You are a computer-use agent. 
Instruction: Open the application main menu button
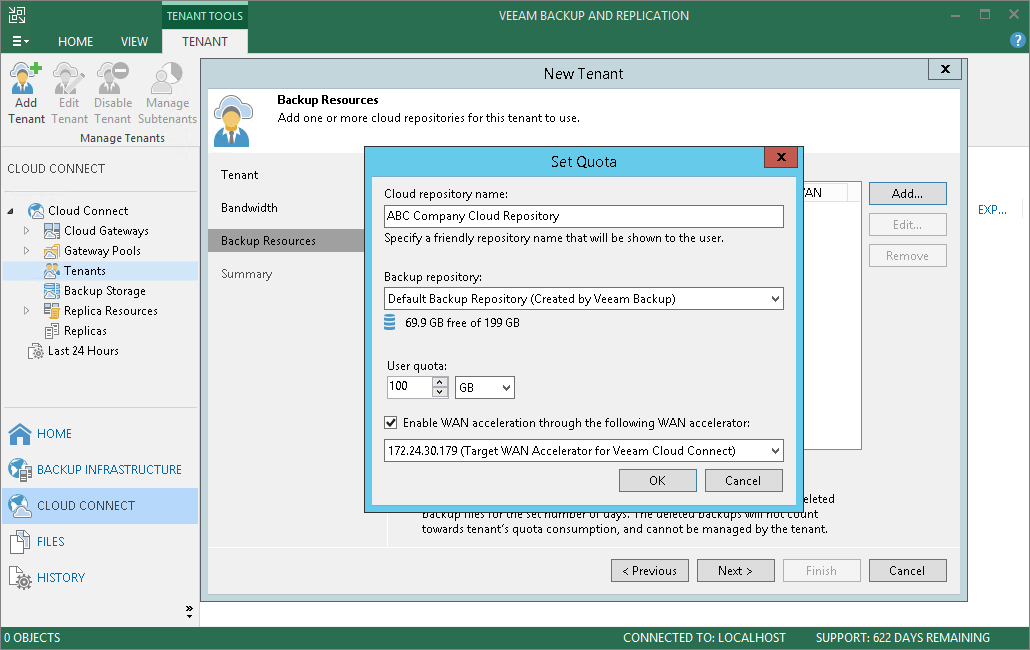pos(20,41)
